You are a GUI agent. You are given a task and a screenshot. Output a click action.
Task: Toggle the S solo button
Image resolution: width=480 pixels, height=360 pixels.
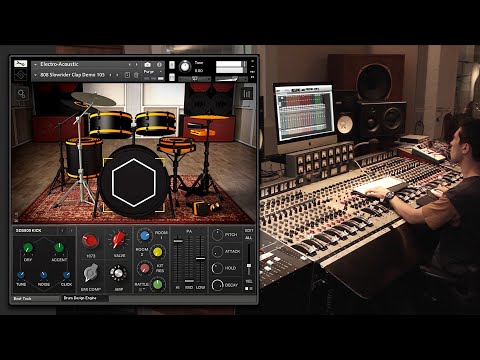coord(172,65)
